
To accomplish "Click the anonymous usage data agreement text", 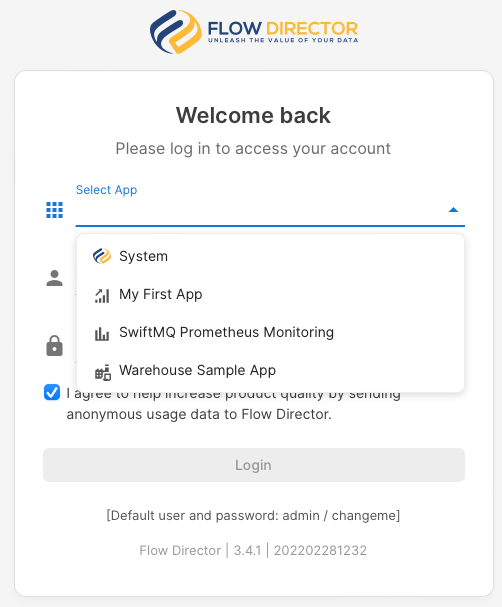I will click(x=233, y=404).
